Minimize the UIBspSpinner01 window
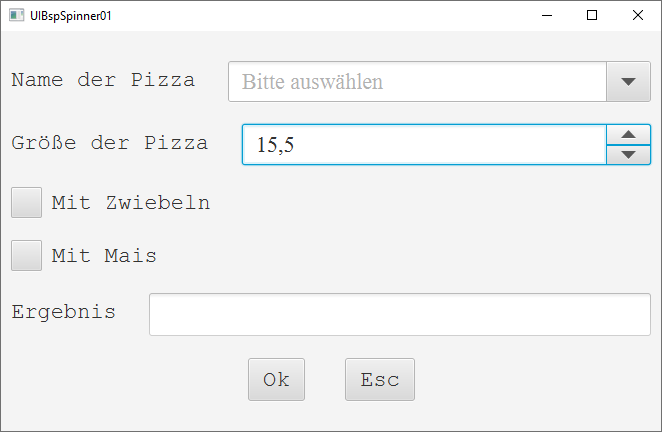Screen dimensions: 662x432 click(x=547, y=16)
